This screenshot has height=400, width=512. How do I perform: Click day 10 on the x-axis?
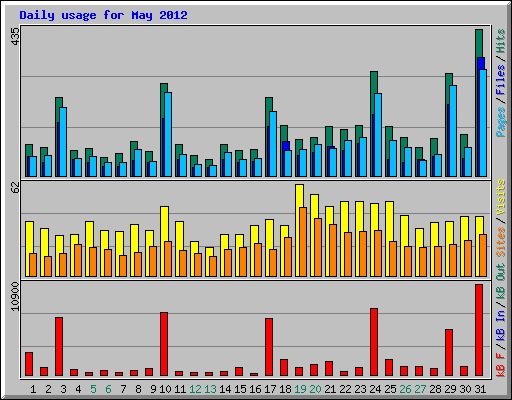click(165, 389)
